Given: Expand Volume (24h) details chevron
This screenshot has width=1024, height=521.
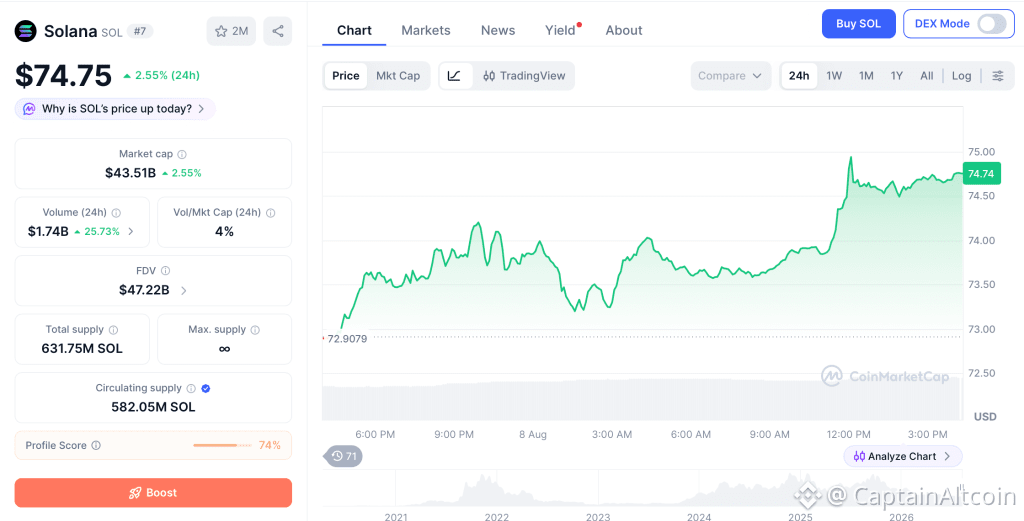Looking at the screenshot, I should (131, 231).
